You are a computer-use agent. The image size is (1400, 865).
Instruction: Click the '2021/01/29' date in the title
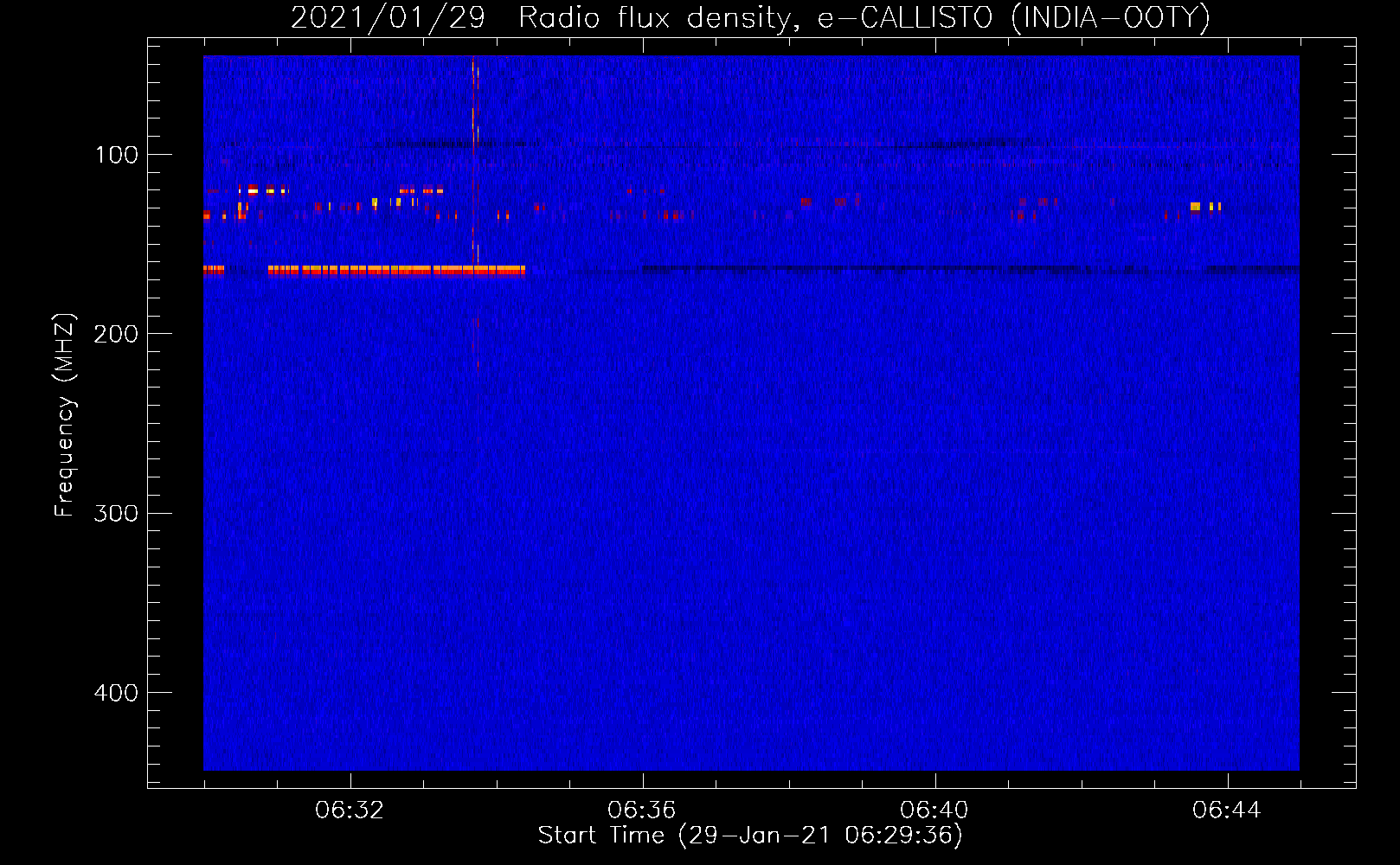388,18
